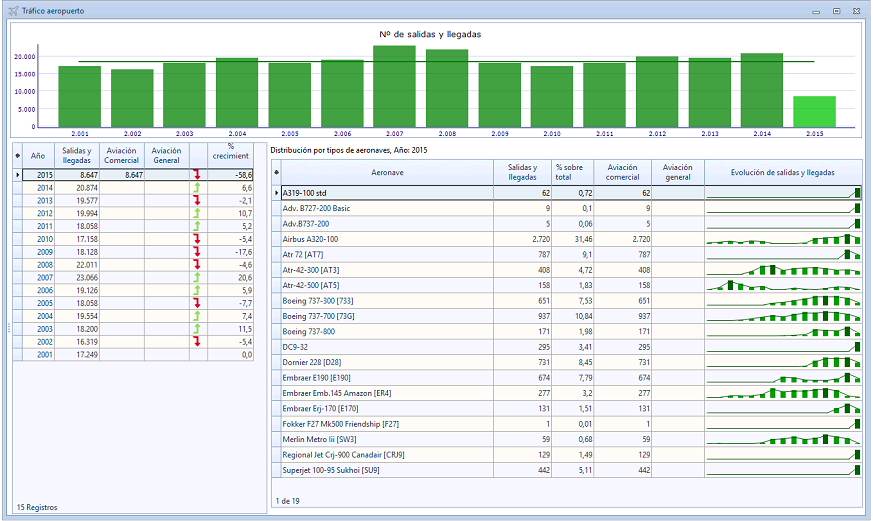This screenshot has width=873, height=521.
Task: Click the evolution sparkline for Atr-42-500 [AT5]
Action: pyautogui.click(x=783, y=285)
